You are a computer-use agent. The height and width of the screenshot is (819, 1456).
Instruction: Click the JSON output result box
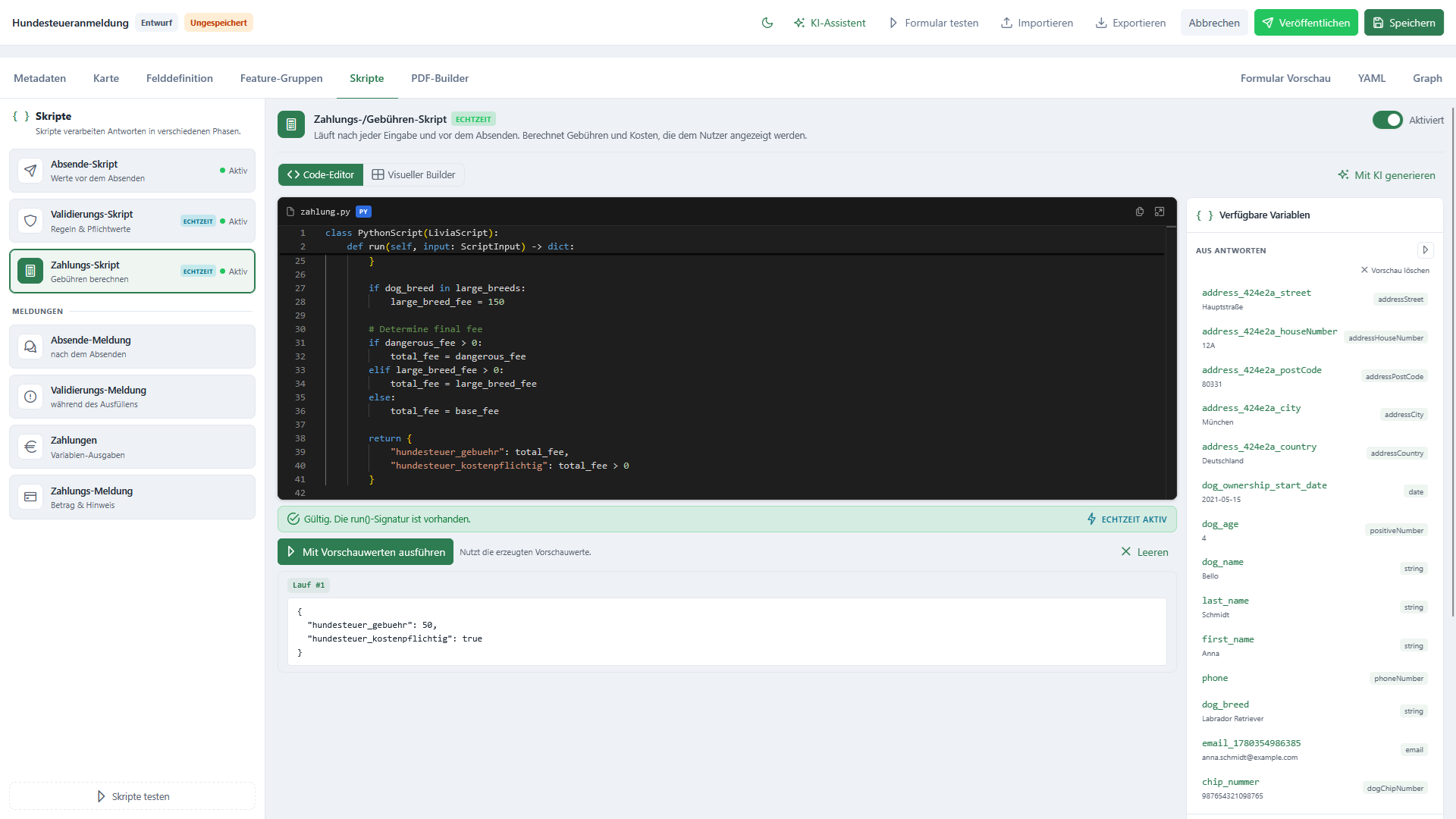[x=727, y=632]
